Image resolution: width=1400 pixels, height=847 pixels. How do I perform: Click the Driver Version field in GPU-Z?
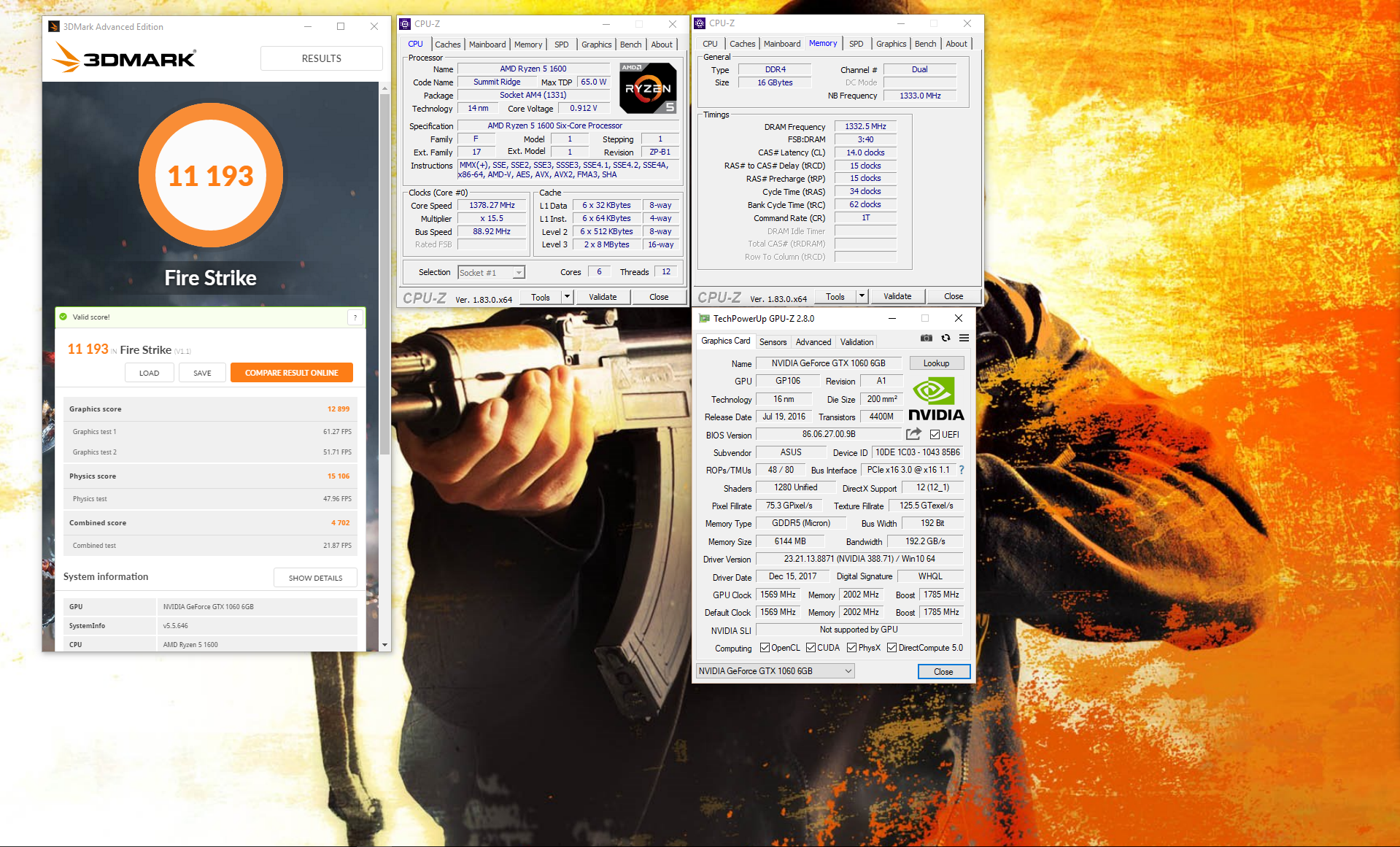tap(859, 559)
